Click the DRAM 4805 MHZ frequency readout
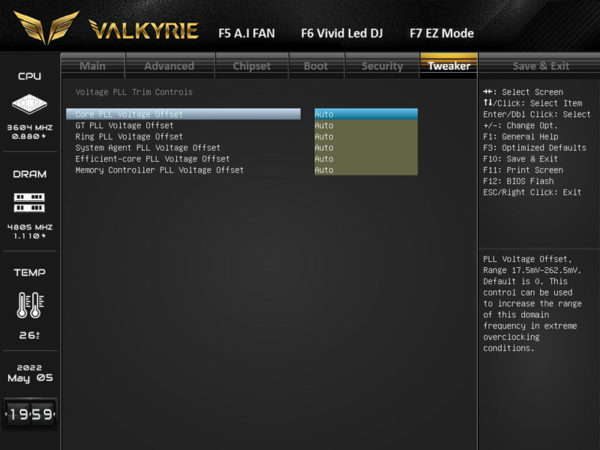Viewport: 600px width, 450px height. 30,227
